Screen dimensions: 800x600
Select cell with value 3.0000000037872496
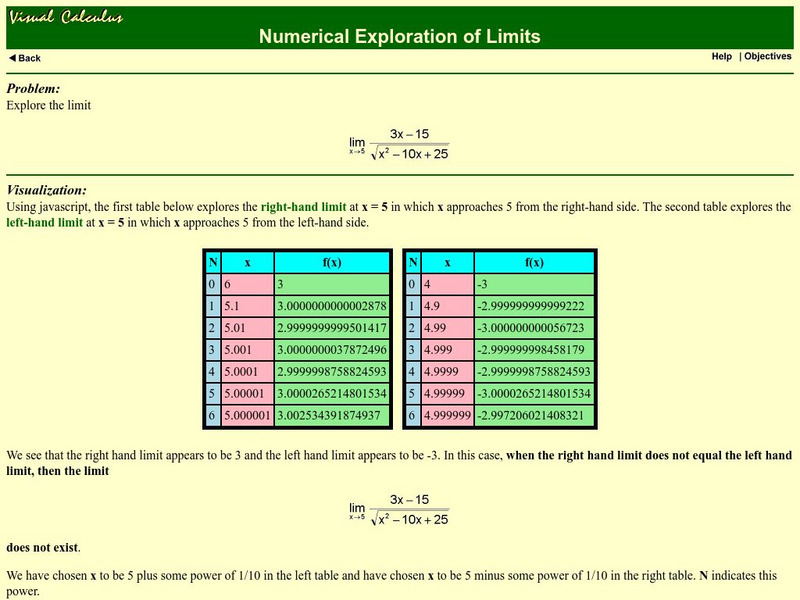click(x=332, y=350)
